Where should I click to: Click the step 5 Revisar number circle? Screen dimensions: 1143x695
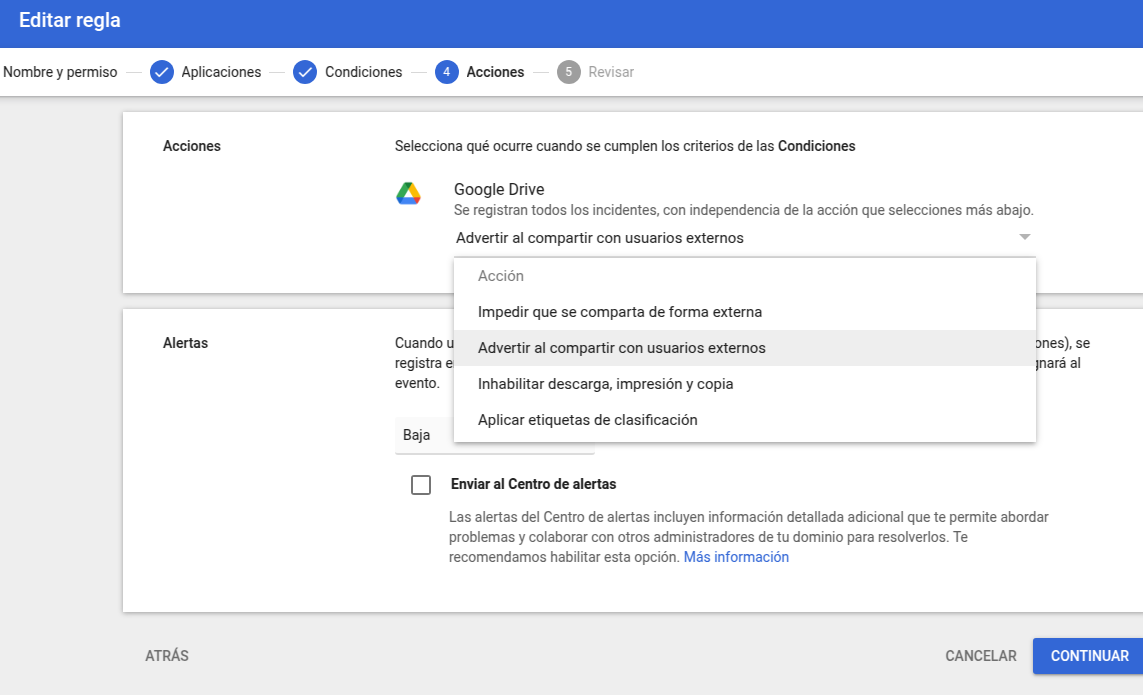pos(569,72)
